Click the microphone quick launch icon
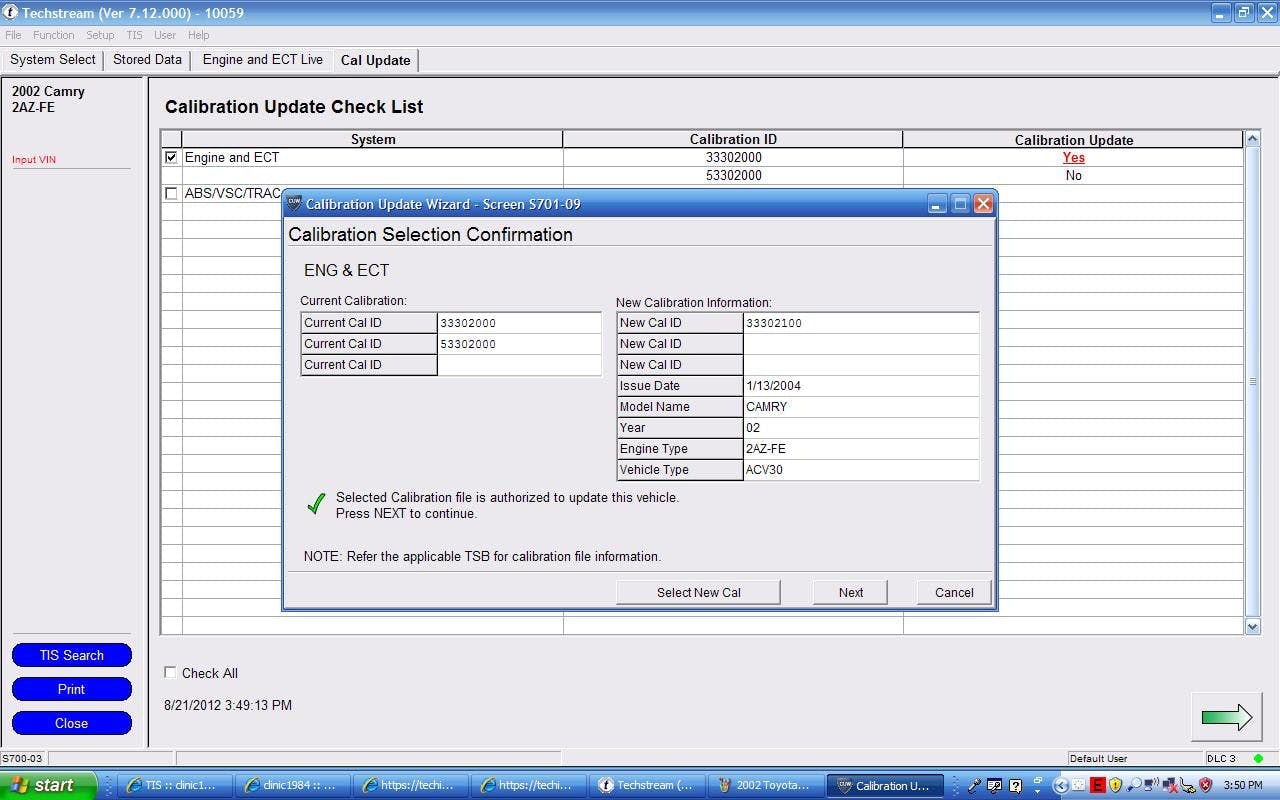 973,786
